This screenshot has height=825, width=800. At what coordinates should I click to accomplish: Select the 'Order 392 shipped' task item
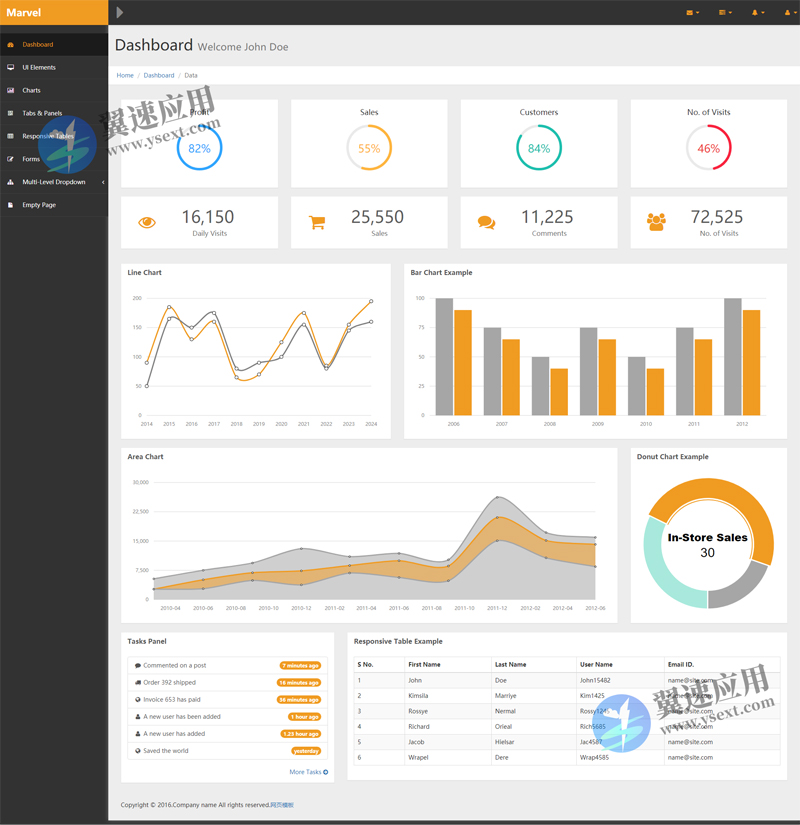(170, 682)
